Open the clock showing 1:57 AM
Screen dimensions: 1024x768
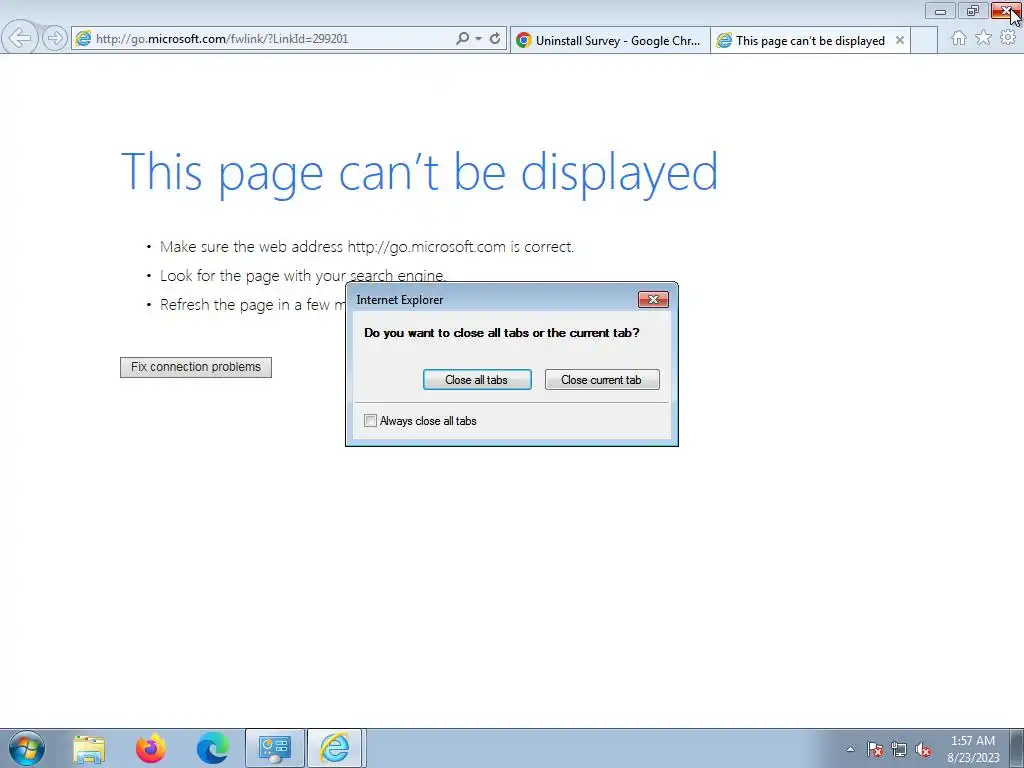pyautogui.click(x=973, y=749)
